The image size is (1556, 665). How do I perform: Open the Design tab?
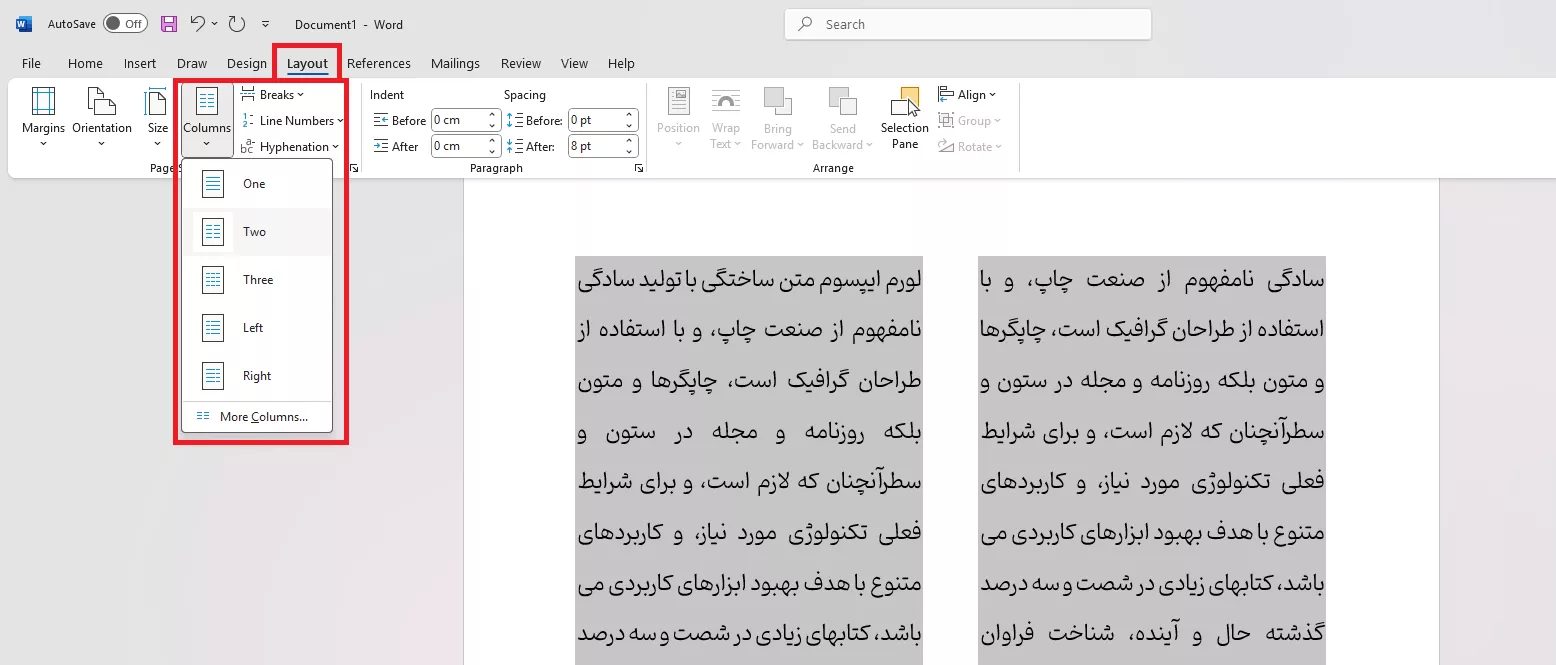(247, 63)
